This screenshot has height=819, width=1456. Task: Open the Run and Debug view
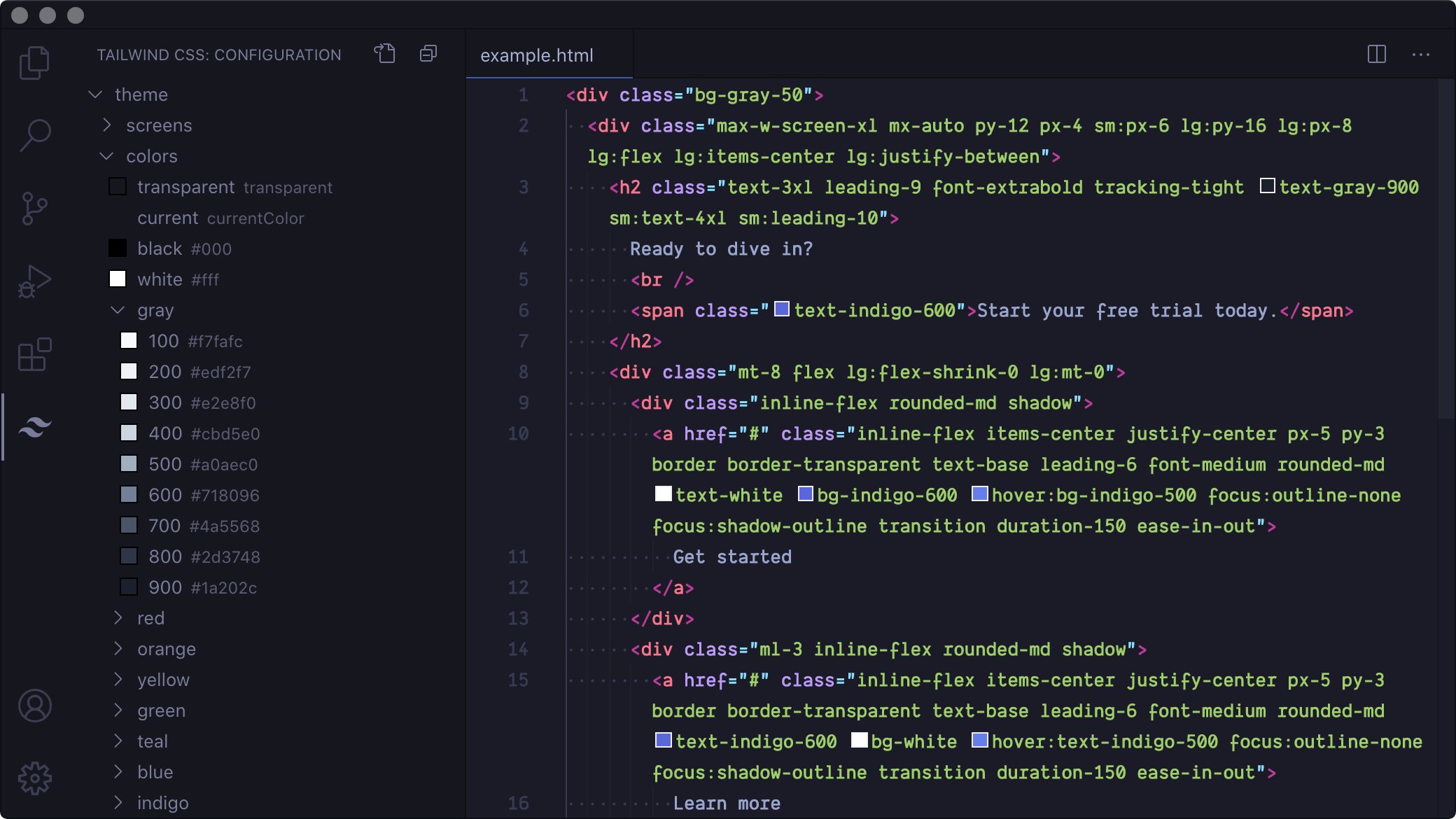pos(34,281)
